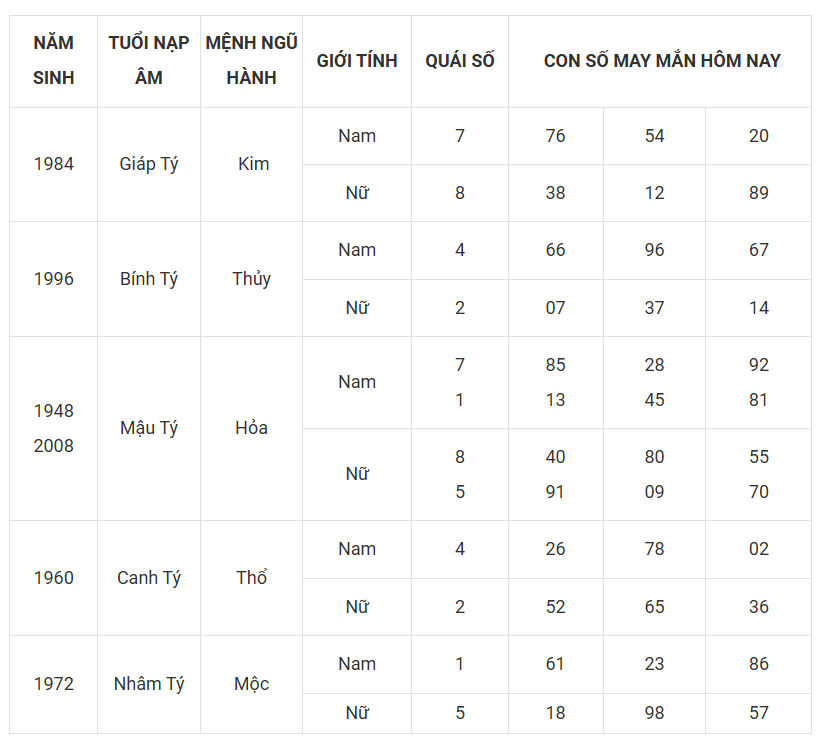Viewport: 827px width, 753px height.
Task: Click the Bính Tý cell
Action: tap(149, 279)
